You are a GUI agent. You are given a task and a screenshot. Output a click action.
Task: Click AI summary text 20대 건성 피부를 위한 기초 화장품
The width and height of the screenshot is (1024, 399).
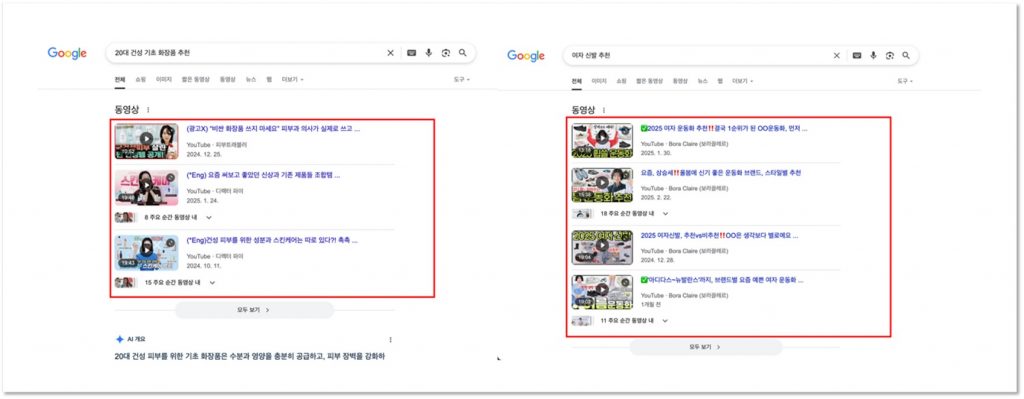(x=249, y=357)
